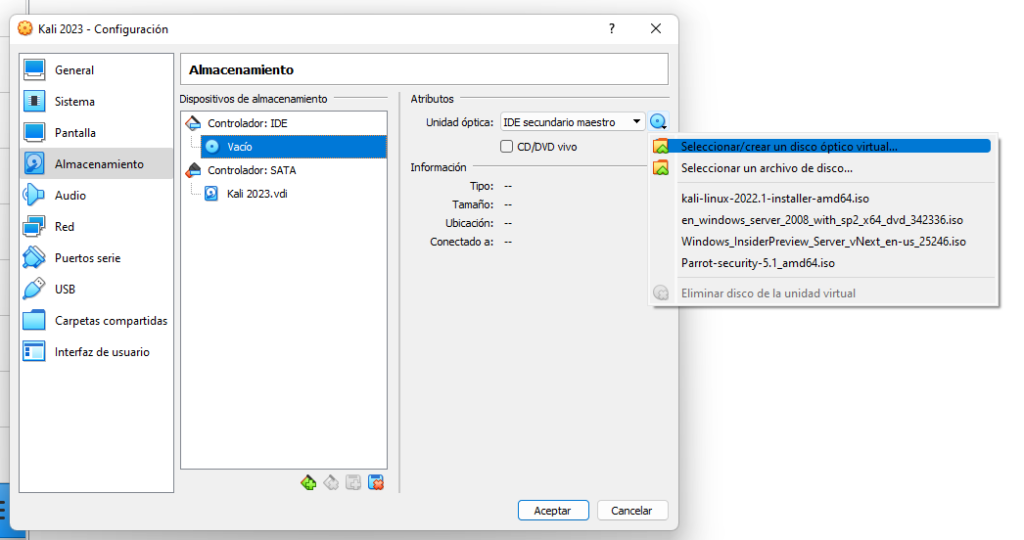Pick kali-linux-2022.1-installer-amd64.iso
Image resolution: width=1024 pixels, height=540 pixels.
pyautogui.click(x=822, y=199)
